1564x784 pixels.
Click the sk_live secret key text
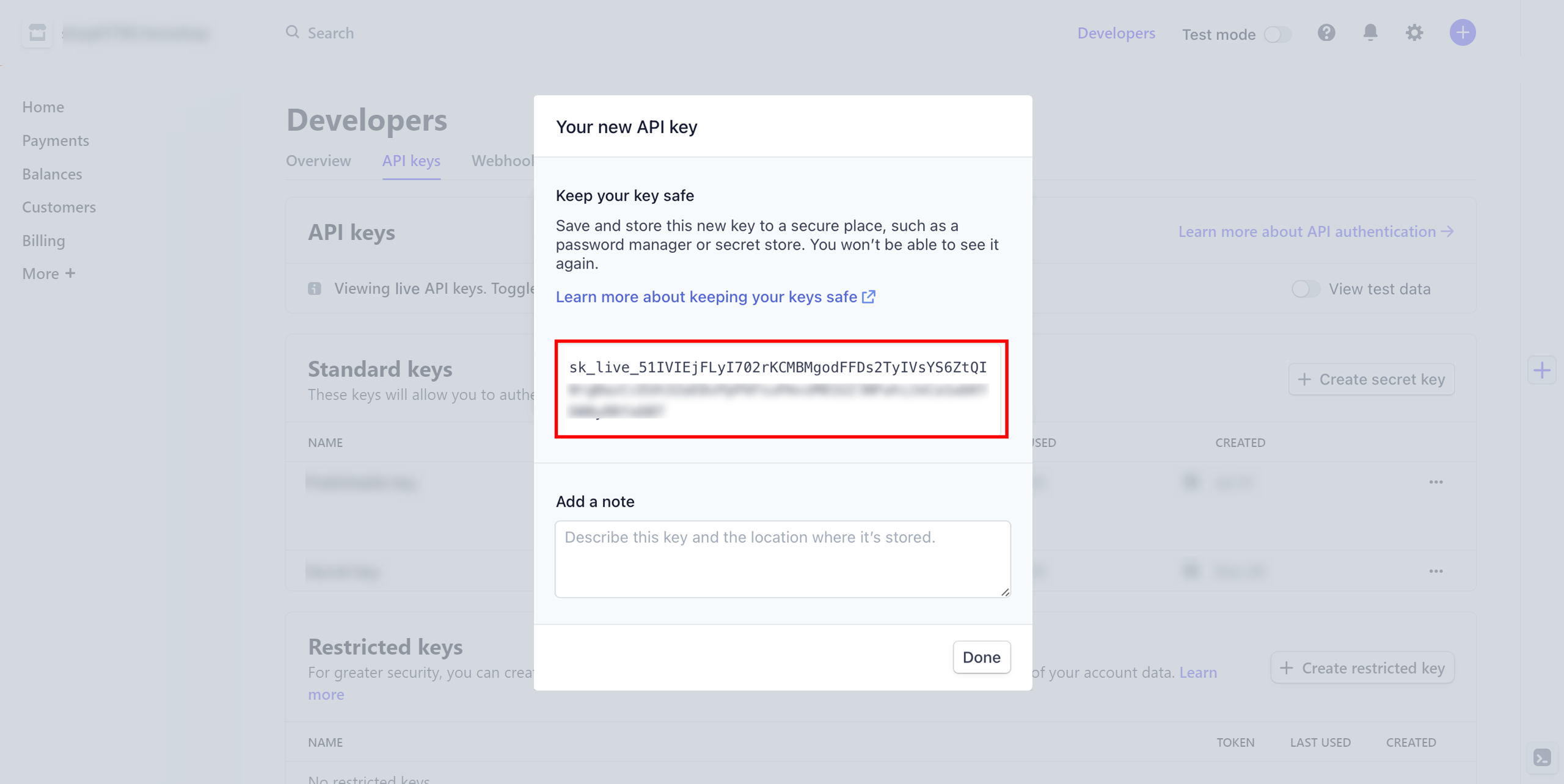778,367
